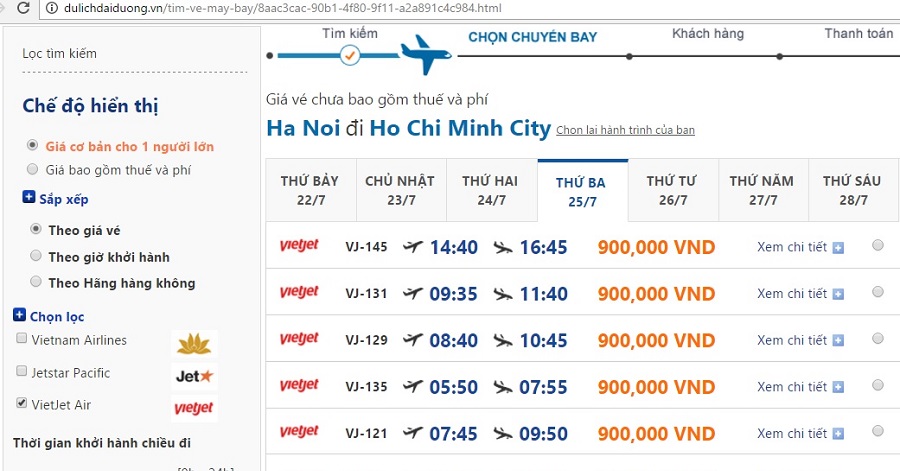Screen dimensions: 900x471
Task: Select flight VJ-129 radio button
Action: click(878, 338)
